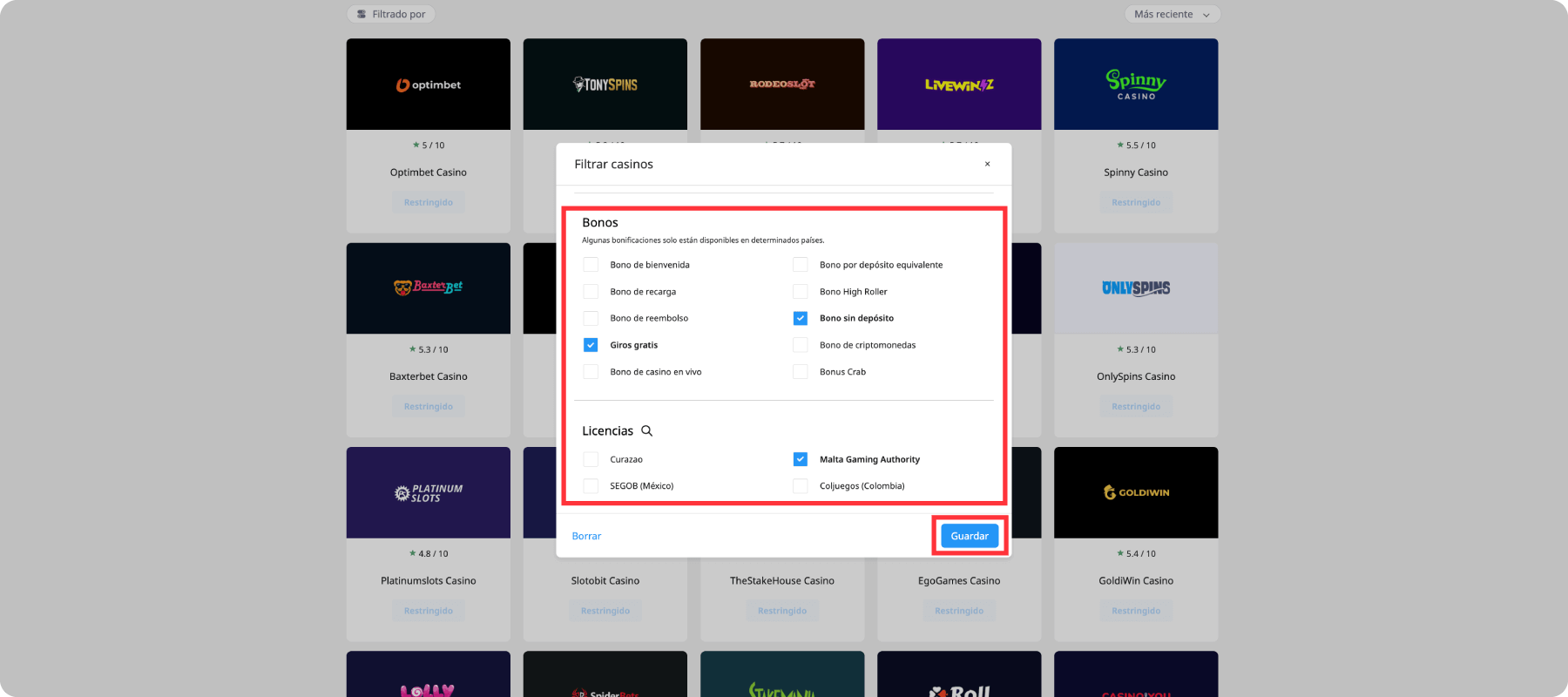Open the Spinny Casino logo card

coord(1136,85)
